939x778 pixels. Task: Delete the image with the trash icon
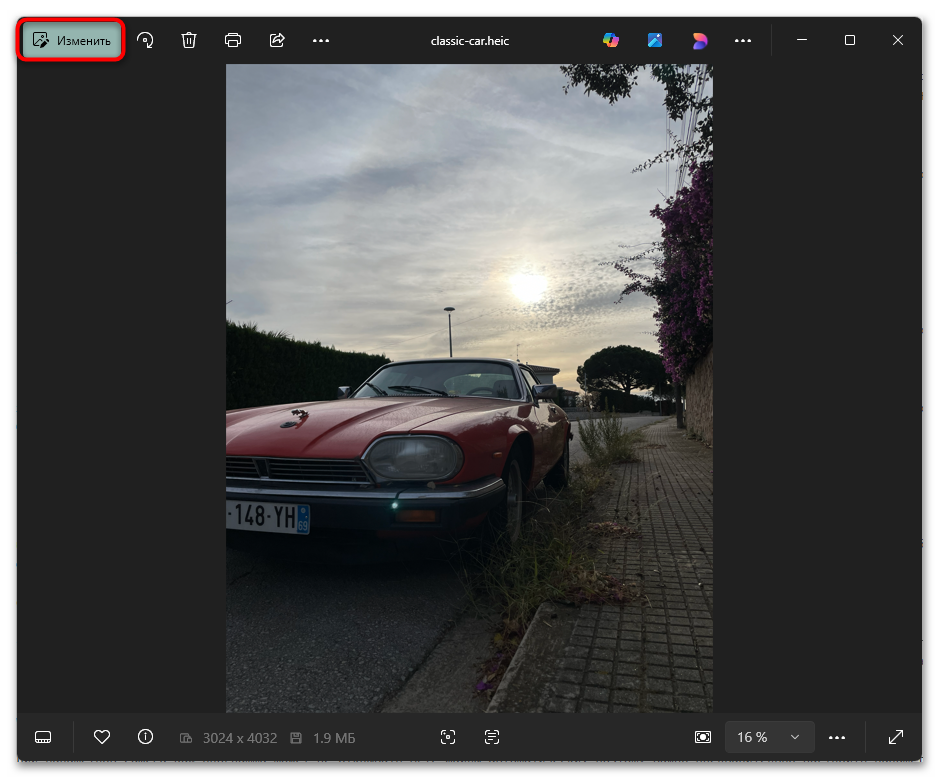click(189, 40)
